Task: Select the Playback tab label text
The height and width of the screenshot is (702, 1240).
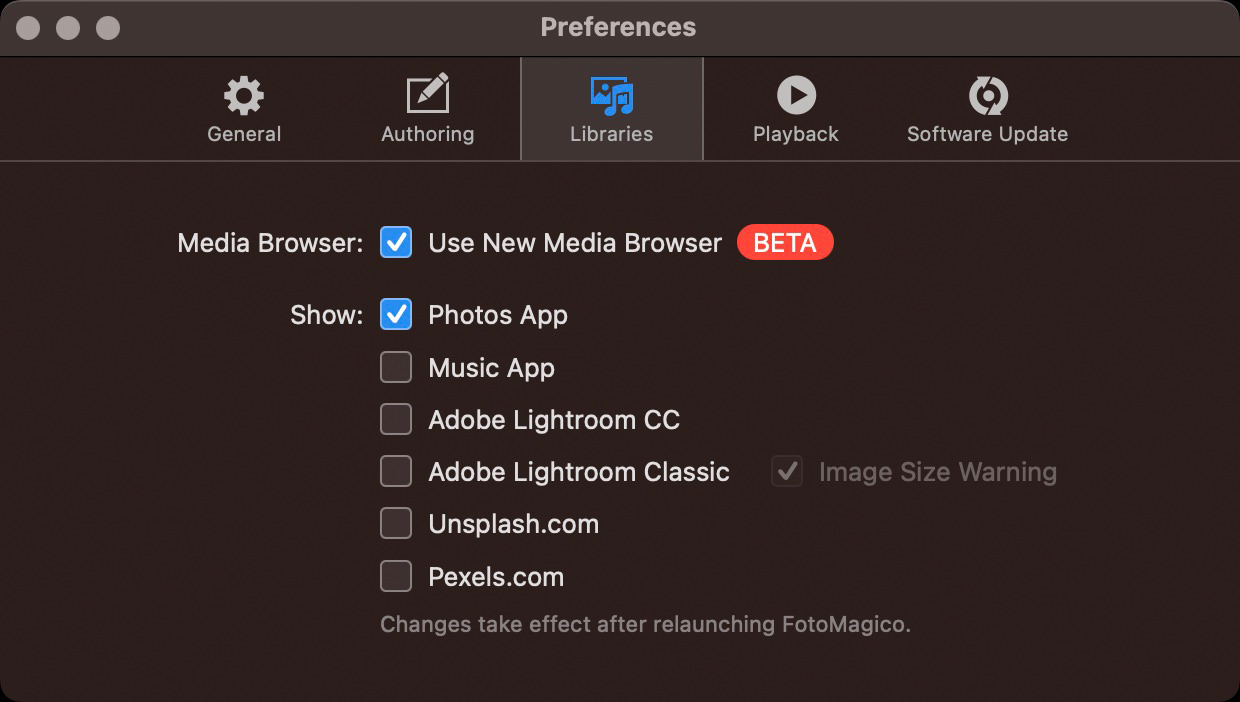Action: [796, 134]
